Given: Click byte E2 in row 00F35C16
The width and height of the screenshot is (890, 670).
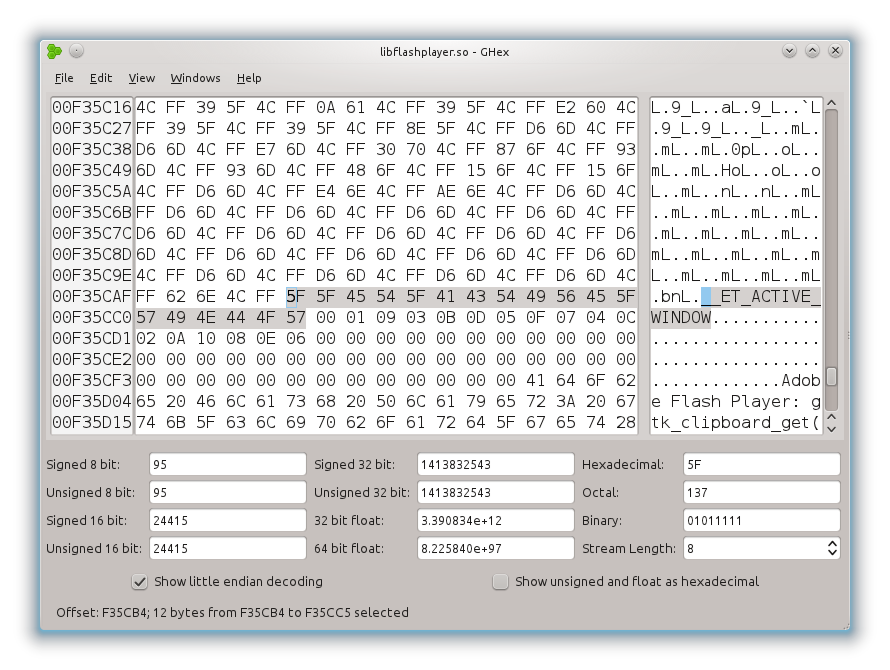Looking at the screenshot, I should [x=565, y=107].
